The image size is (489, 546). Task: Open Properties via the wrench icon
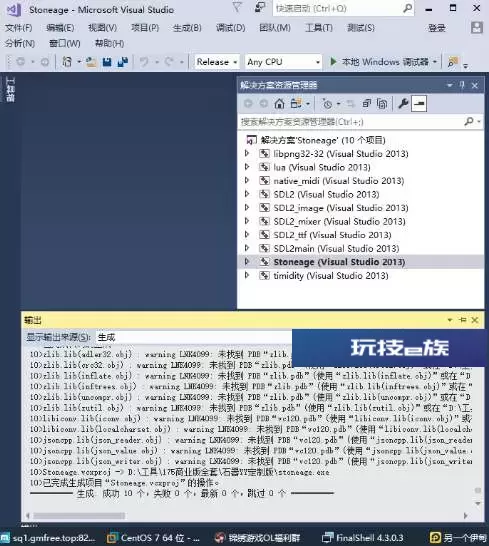point(403,103)
